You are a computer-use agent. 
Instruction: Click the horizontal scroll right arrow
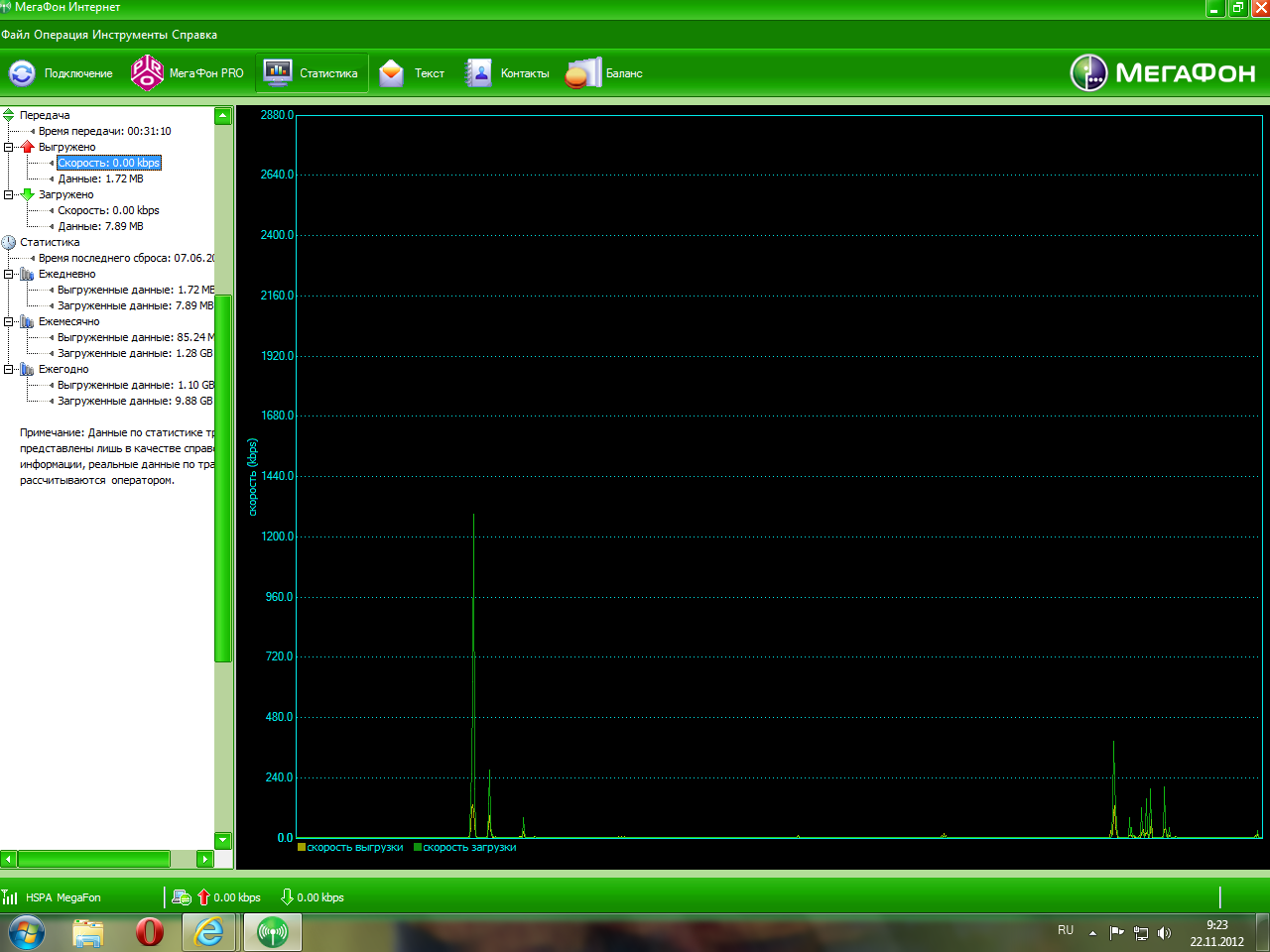205,859
